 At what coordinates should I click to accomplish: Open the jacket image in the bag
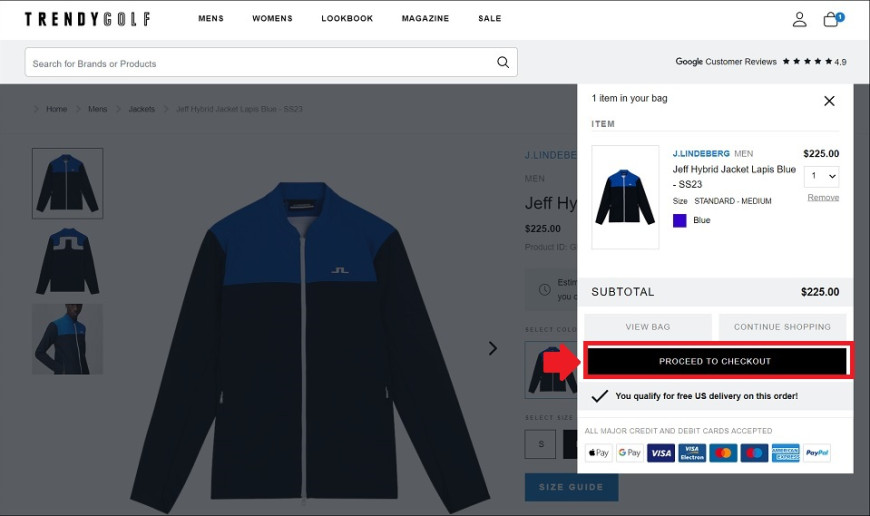[x=625, y=197]
